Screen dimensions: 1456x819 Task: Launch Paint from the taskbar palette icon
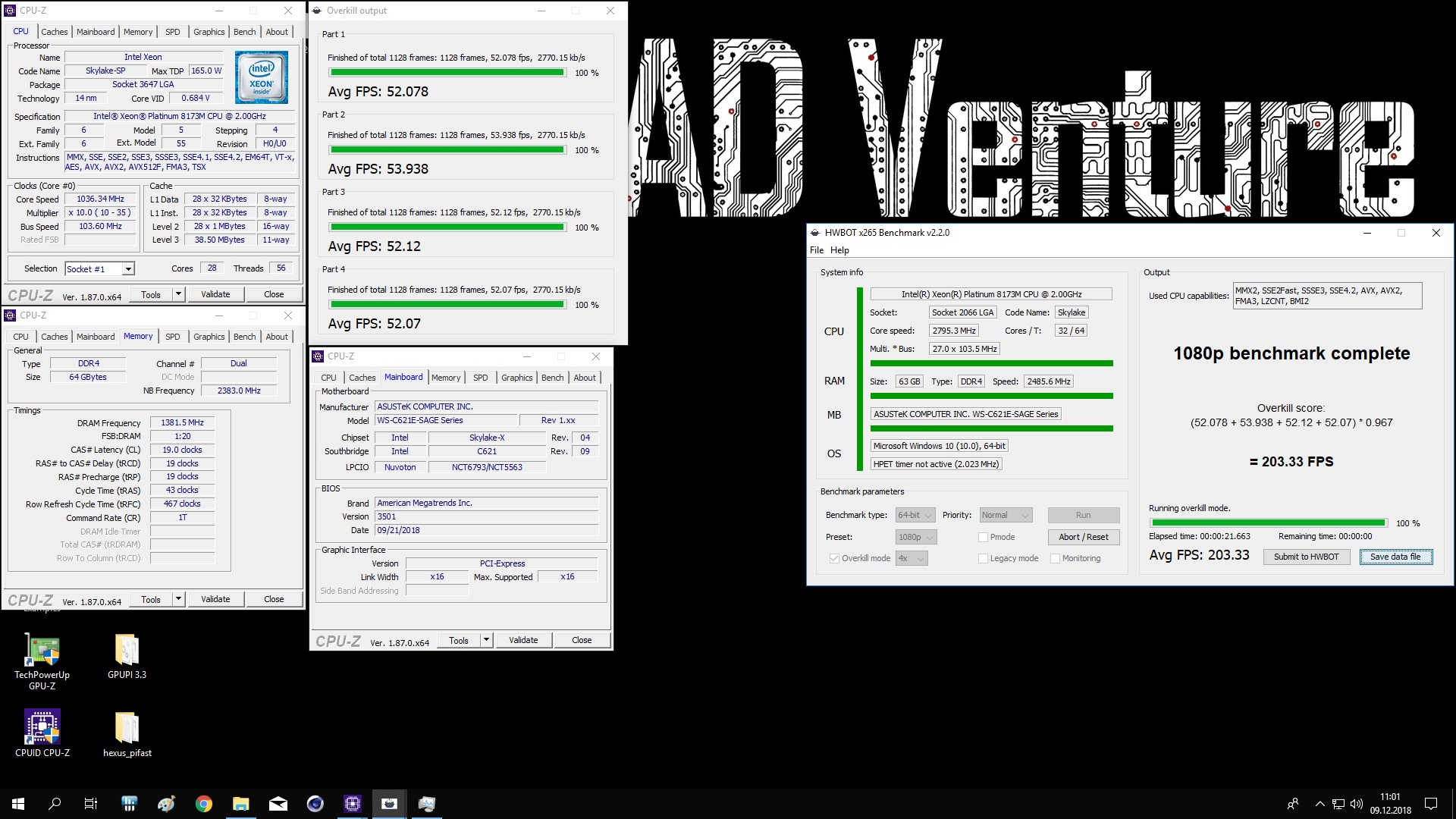(166, 804)
